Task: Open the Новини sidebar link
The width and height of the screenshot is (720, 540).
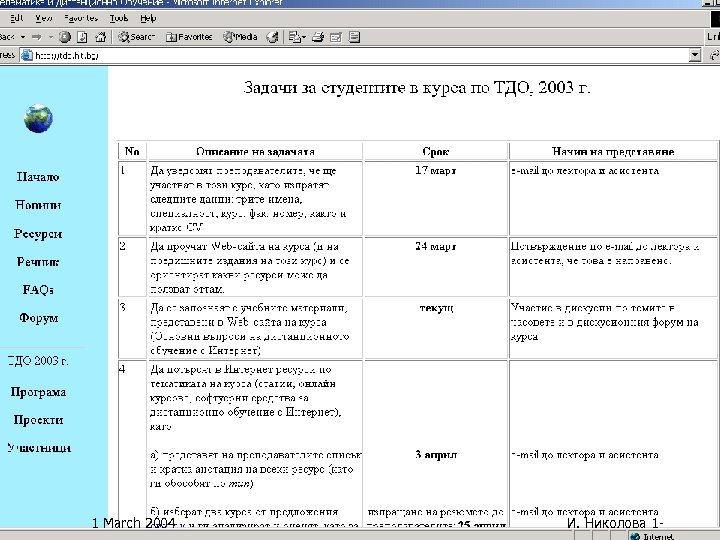Action: (38, 205)
